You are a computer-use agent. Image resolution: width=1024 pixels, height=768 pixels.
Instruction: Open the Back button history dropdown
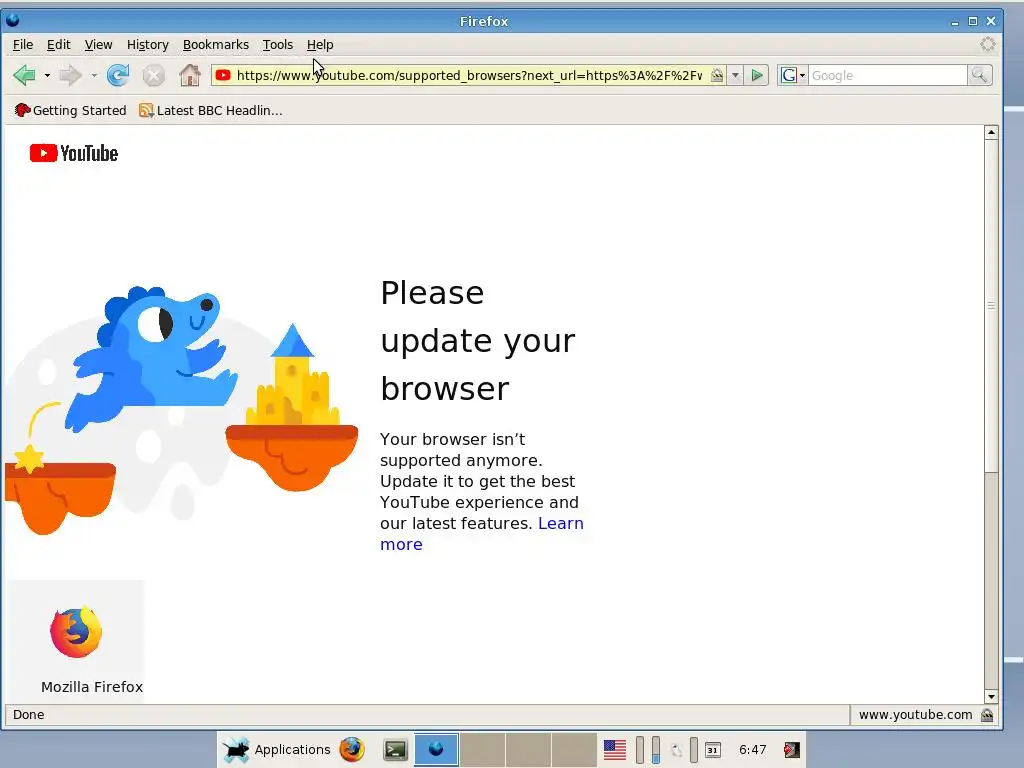[47, 76]
